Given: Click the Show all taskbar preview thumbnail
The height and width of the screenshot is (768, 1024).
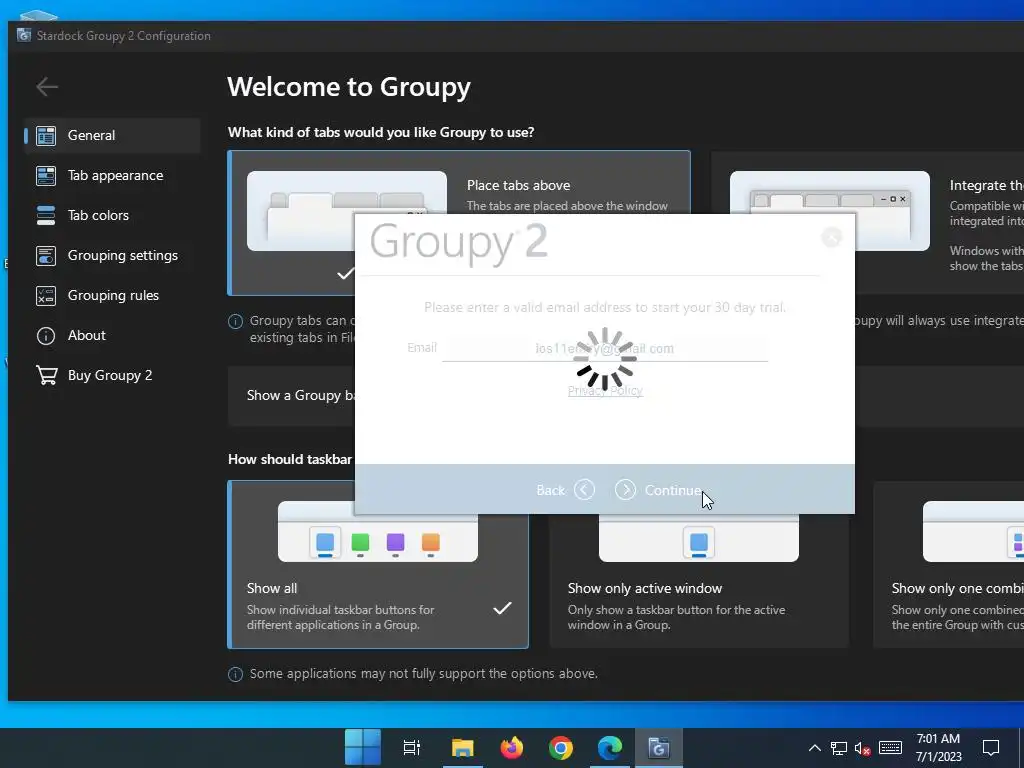Looking at the screenshot, I should [x=378, y=537].
